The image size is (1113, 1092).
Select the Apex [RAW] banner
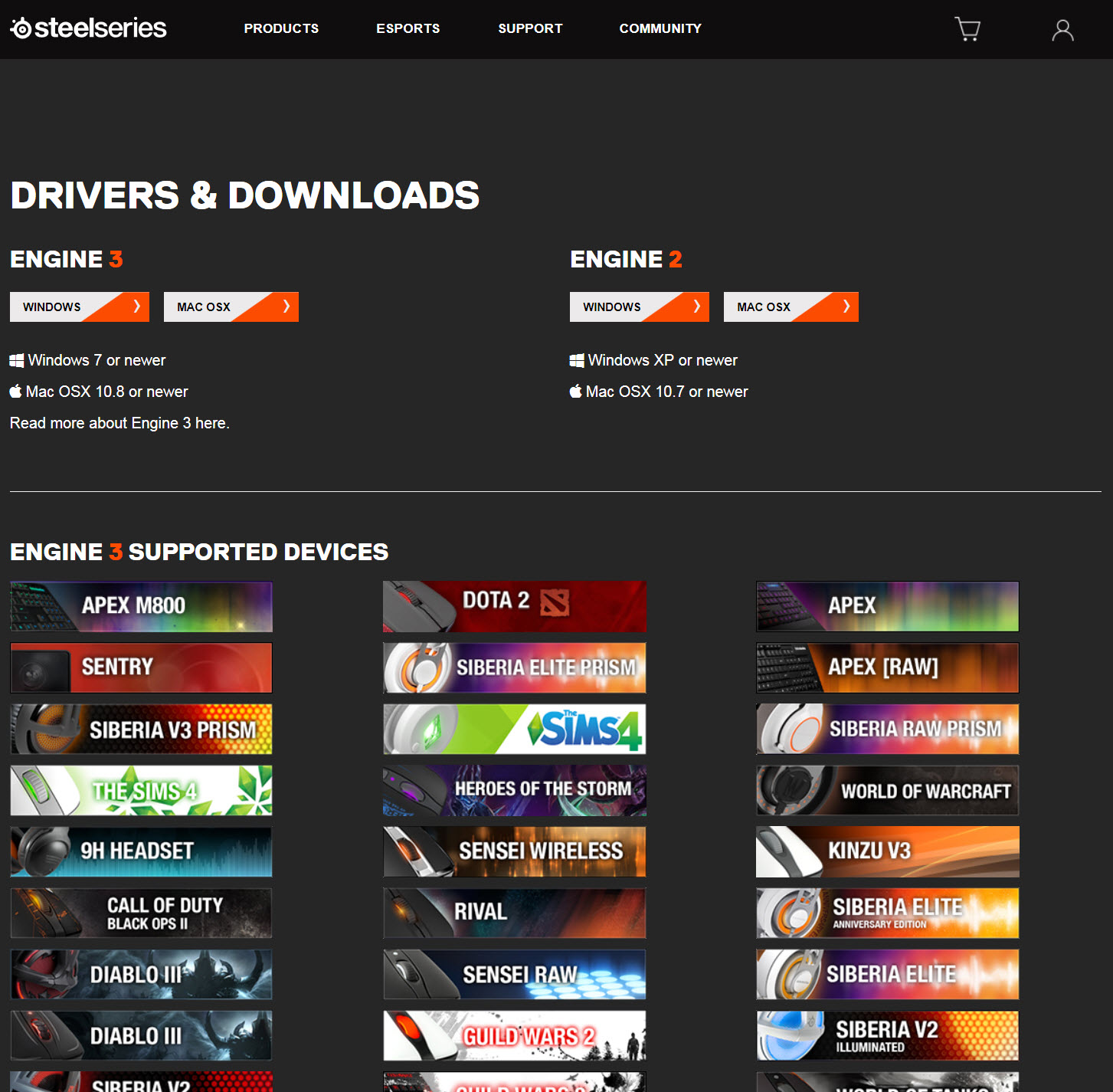pos(888,667)
